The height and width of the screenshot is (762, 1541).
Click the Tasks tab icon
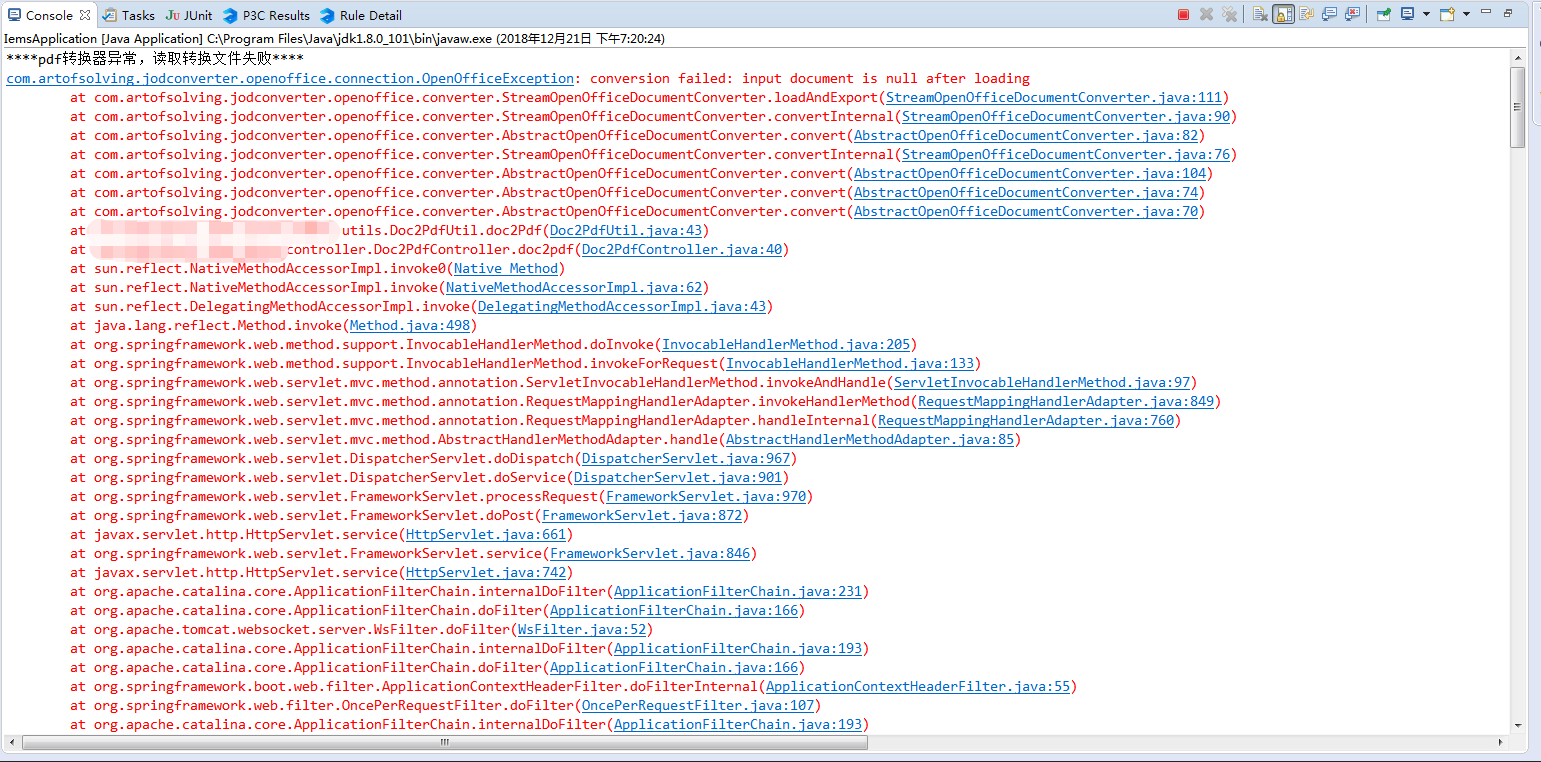coord(109,15)
